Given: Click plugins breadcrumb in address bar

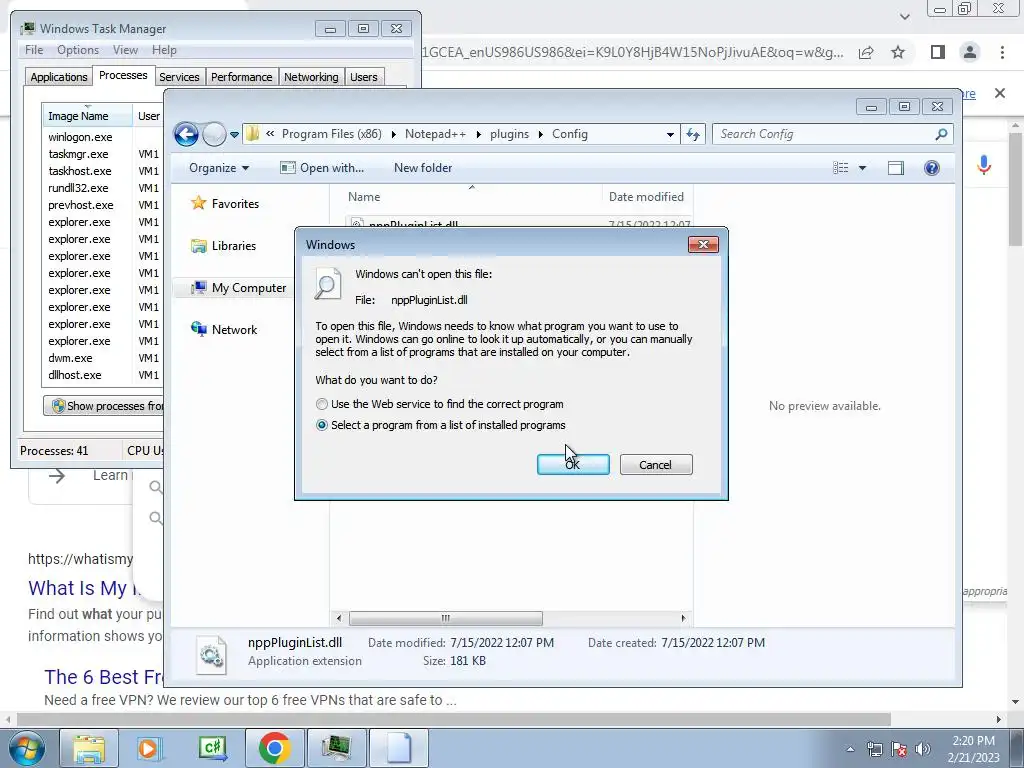Looking at the screenshot, I should tap(509, 134).
